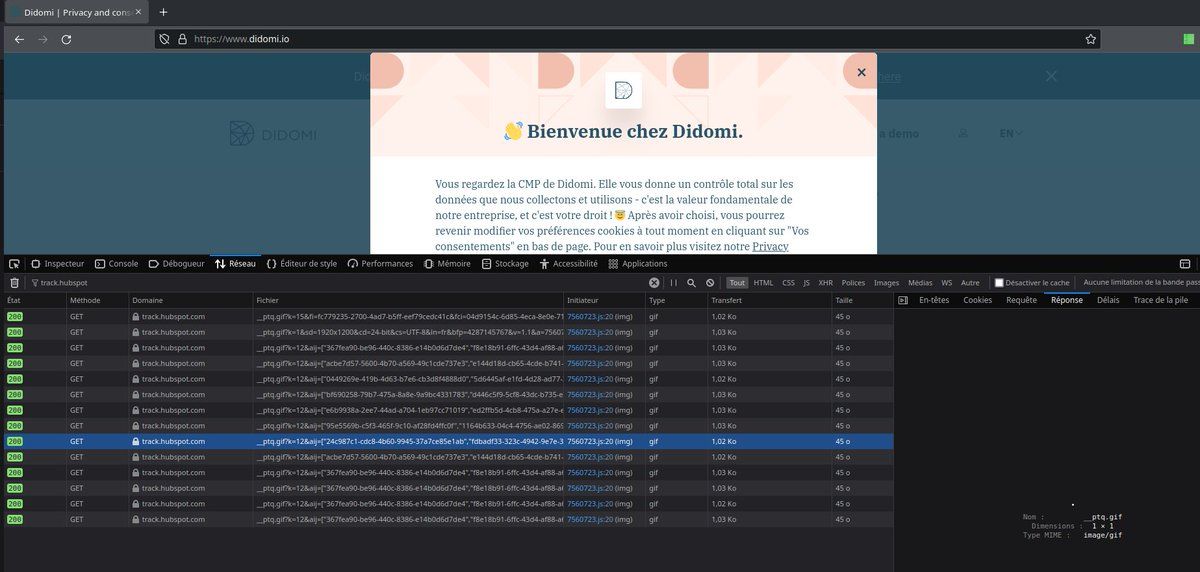Select the Réseau panel tab
Viewport: 1200px width, 572px height.
[236, 264]
